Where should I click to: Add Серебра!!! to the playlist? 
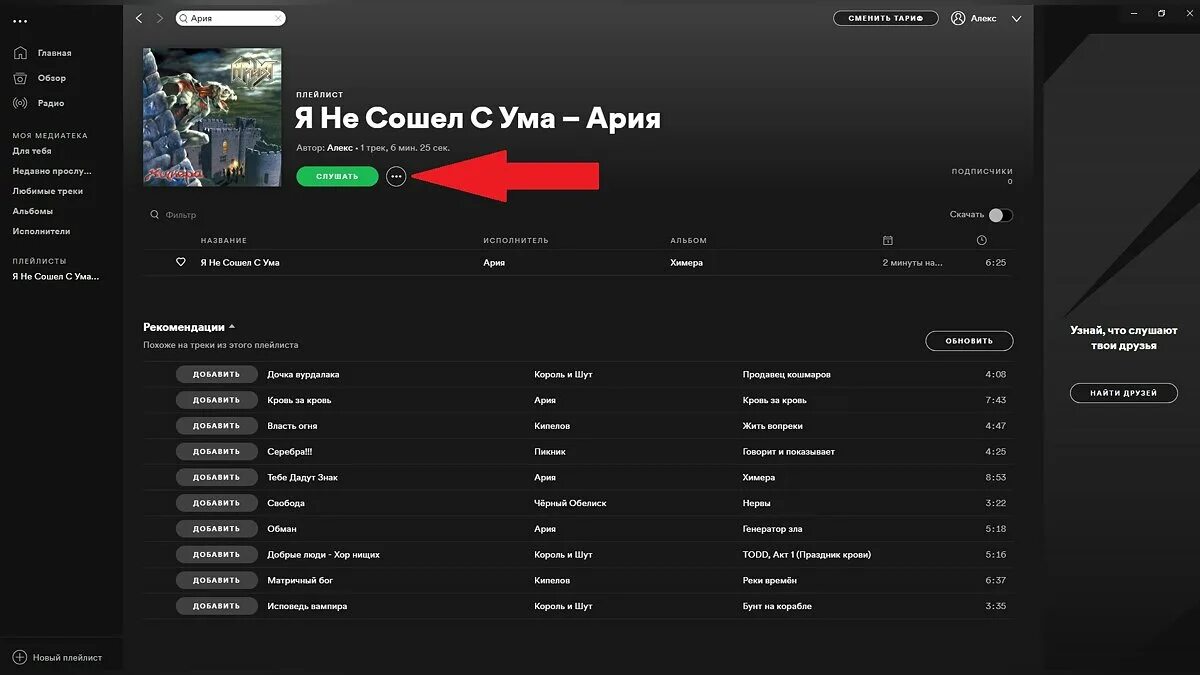click(x=217, y=452)
